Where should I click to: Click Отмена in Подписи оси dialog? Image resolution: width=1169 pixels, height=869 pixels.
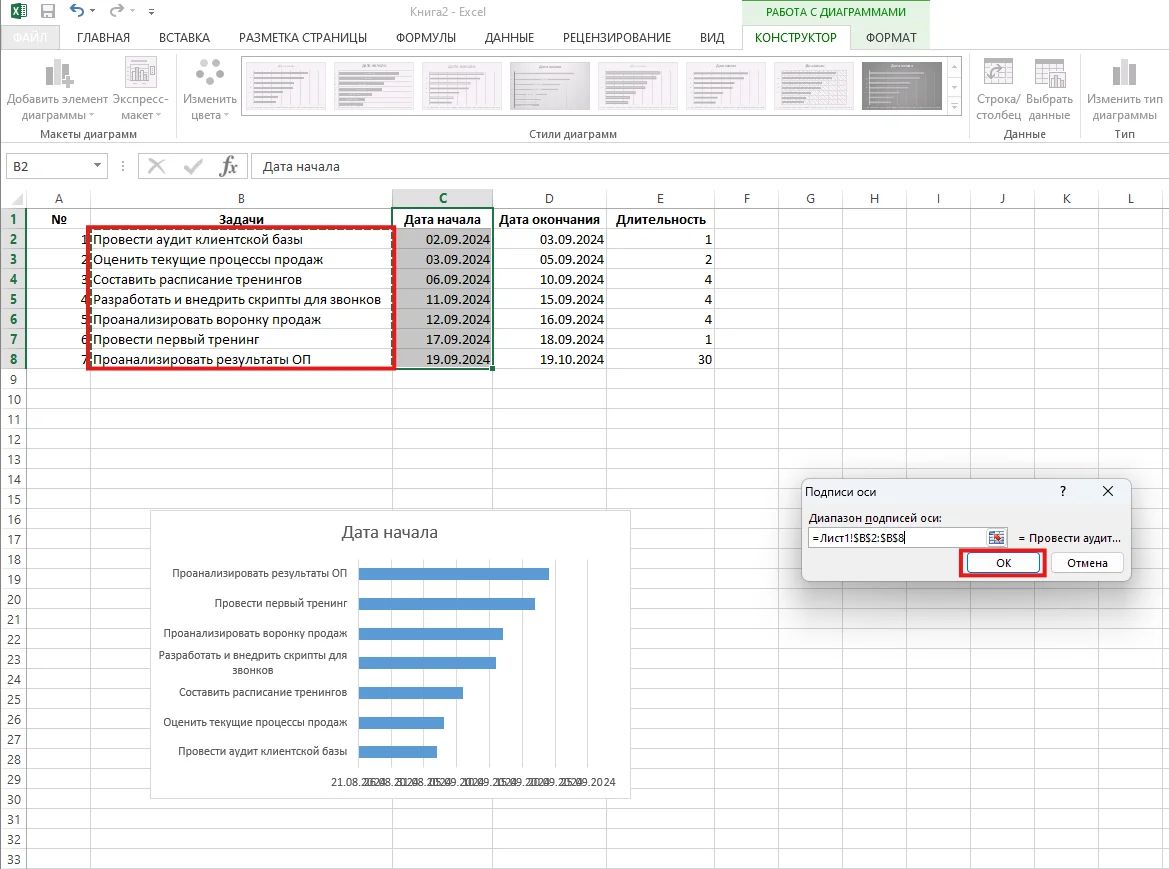click(1087, 563)
